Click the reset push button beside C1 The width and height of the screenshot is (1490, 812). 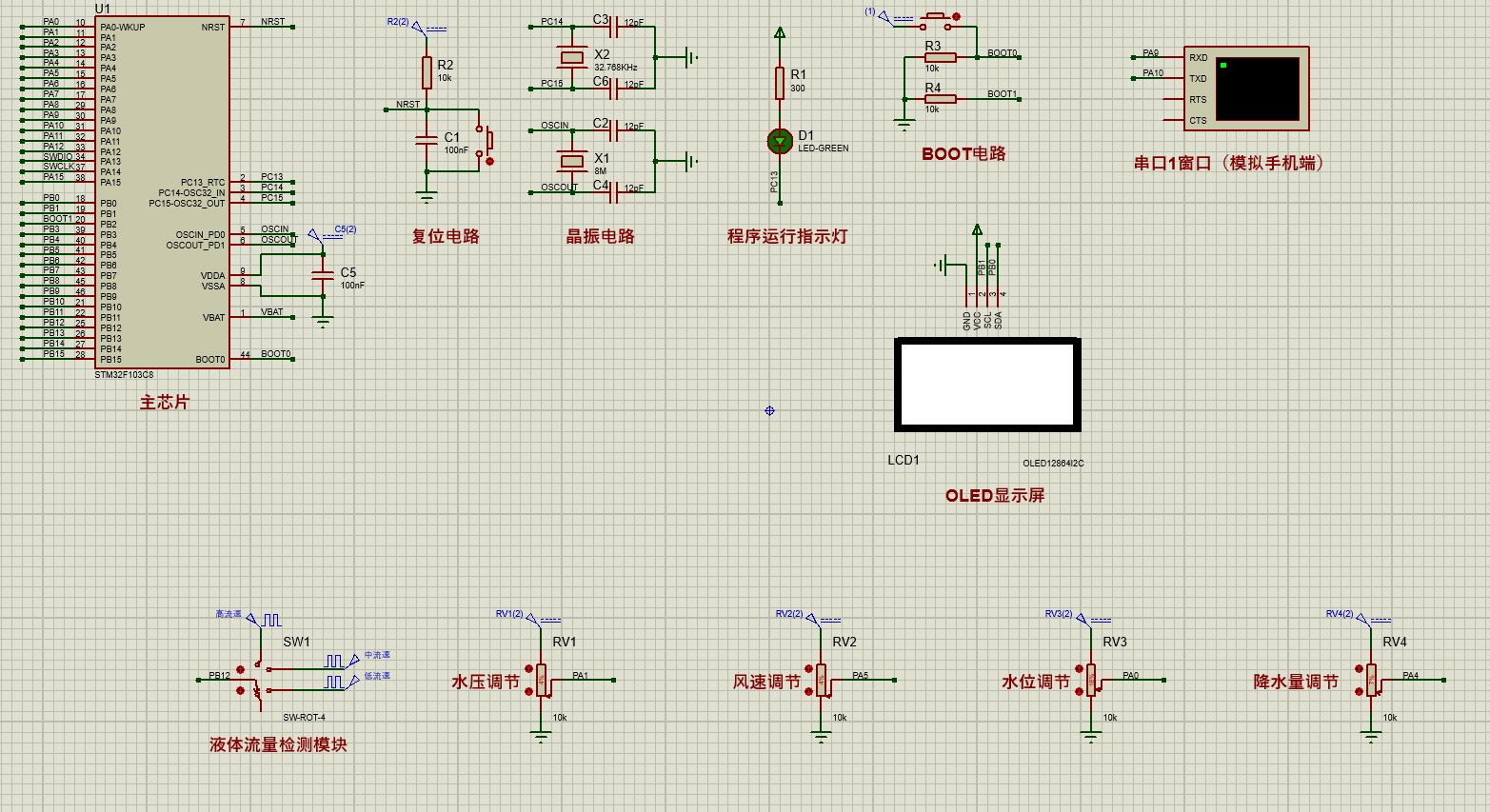point(486,141)
